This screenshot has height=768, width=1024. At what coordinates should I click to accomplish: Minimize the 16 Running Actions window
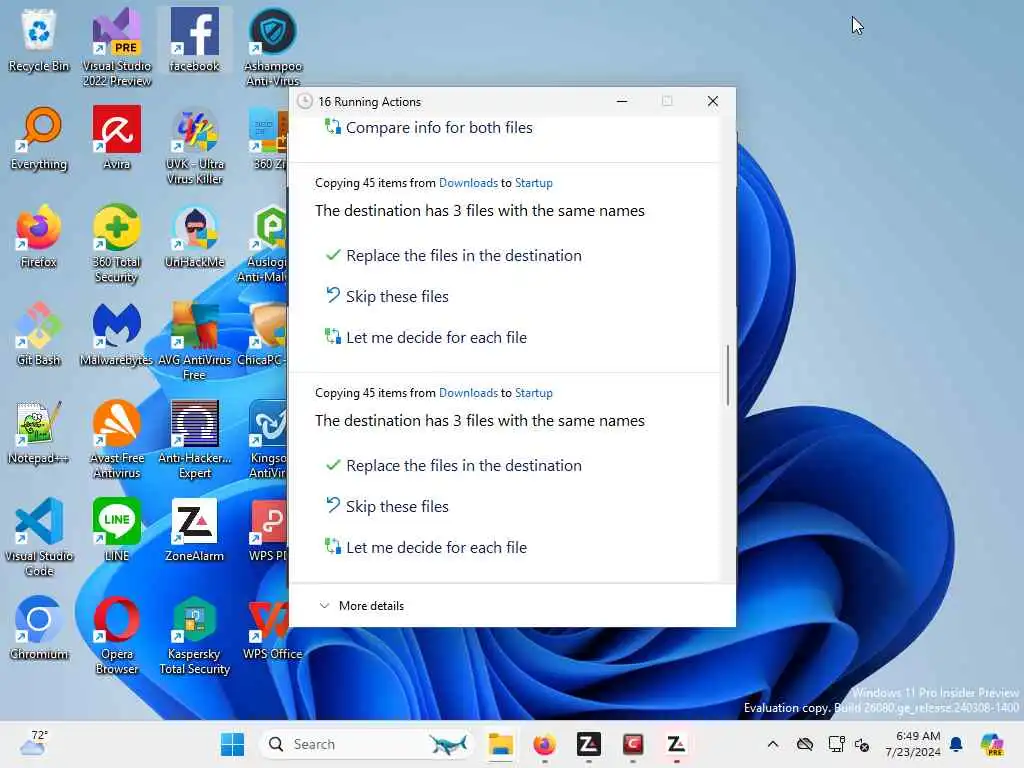coord(622,101)
